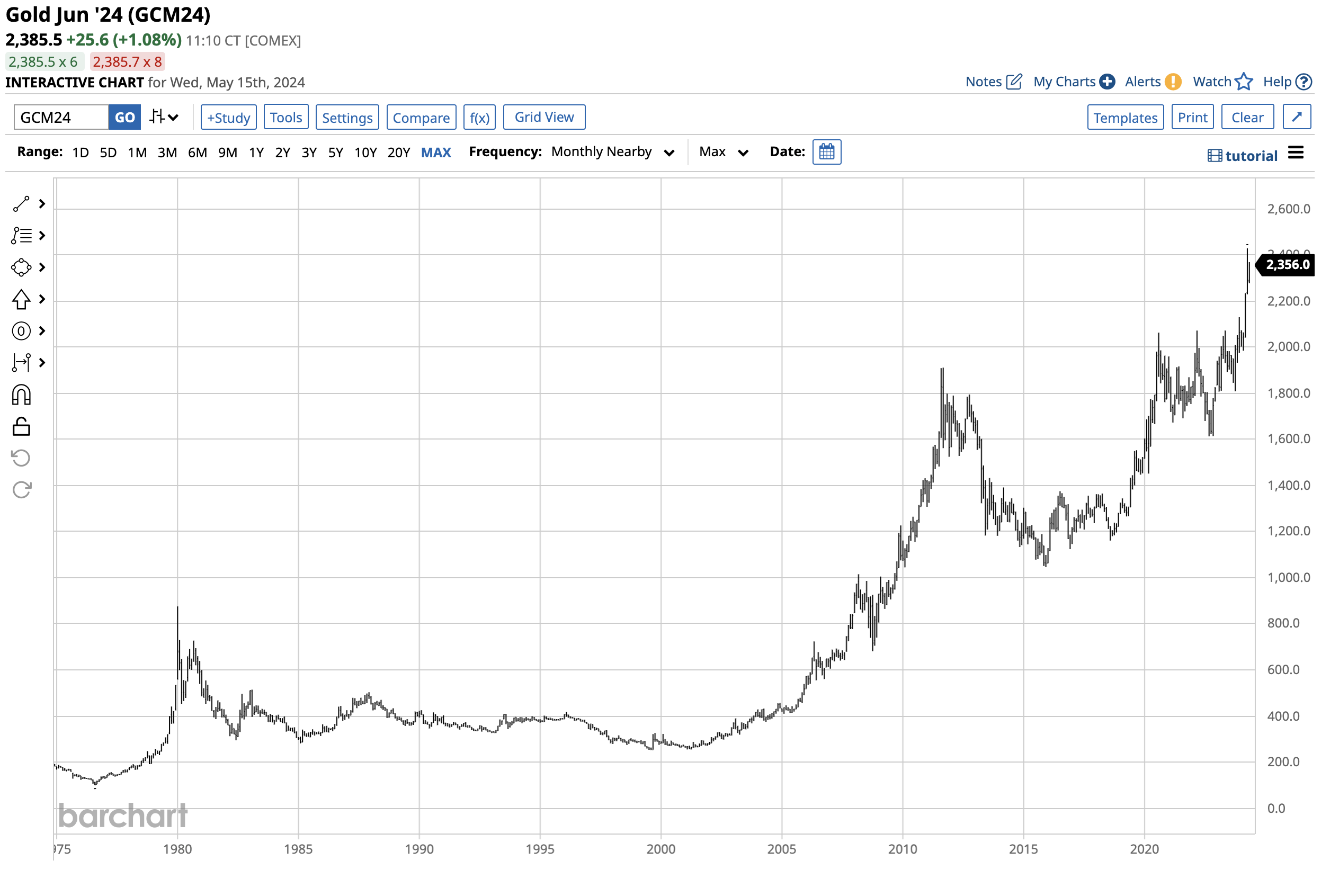
Task: Toggle the drawing lock
Action: (21, 426)
